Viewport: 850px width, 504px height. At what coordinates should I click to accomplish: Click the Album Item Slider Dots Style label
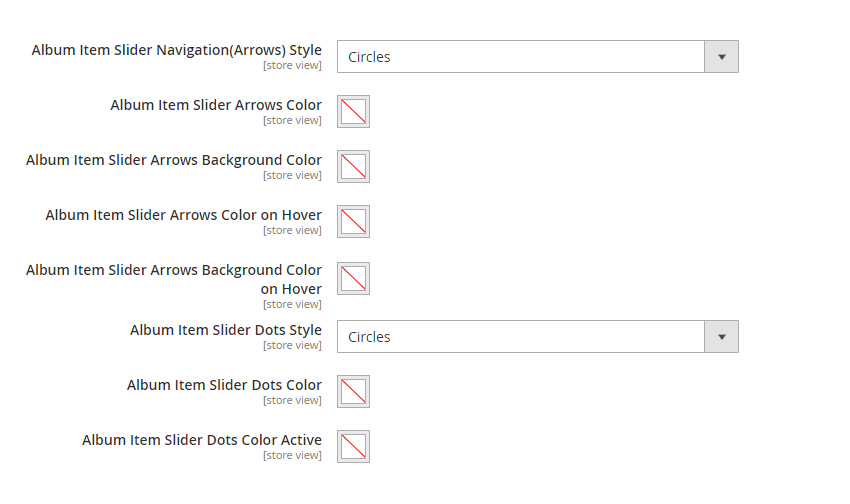226,329
